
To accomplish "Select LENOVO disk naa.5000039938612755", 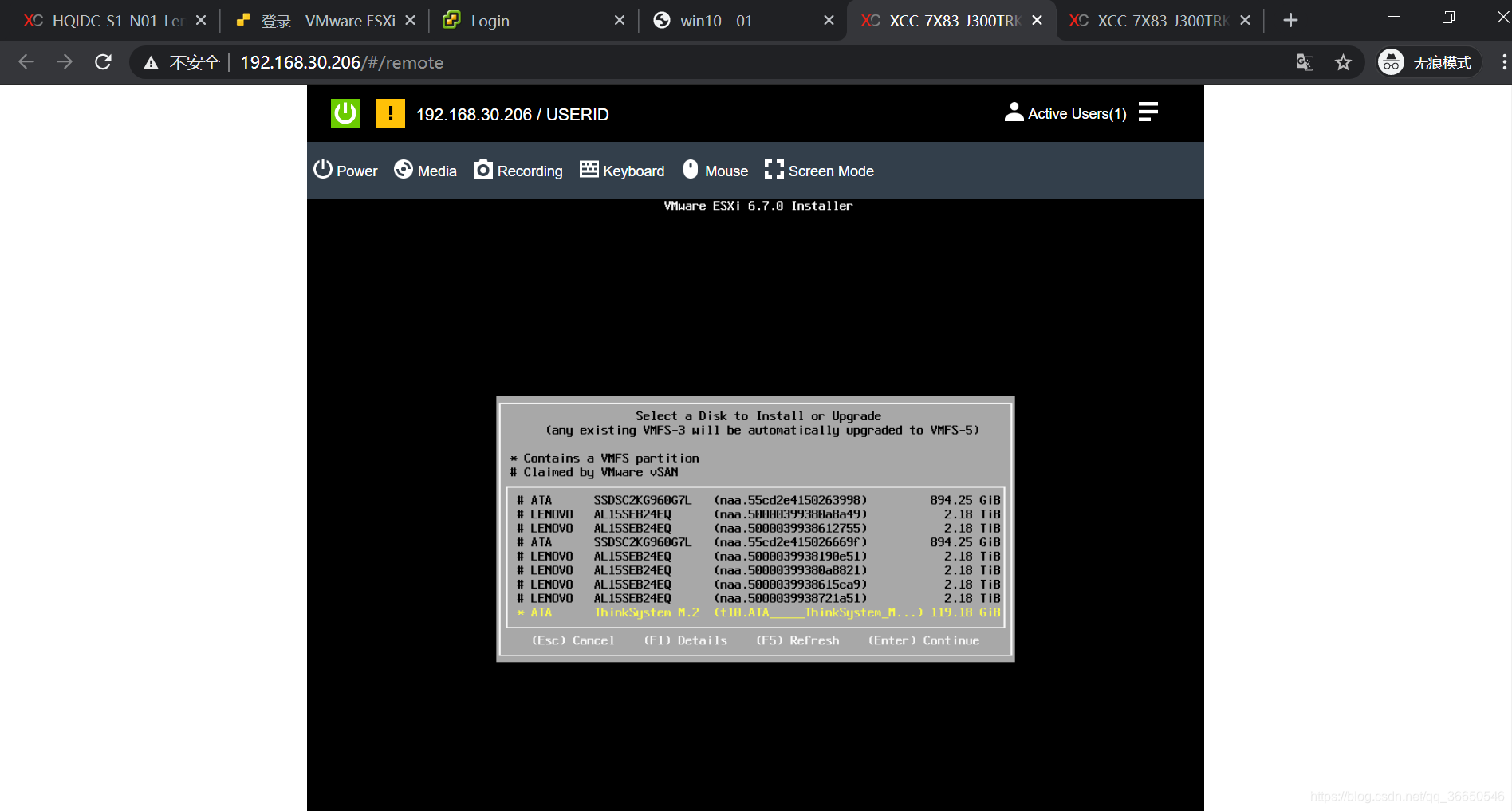I will (756, 528).
